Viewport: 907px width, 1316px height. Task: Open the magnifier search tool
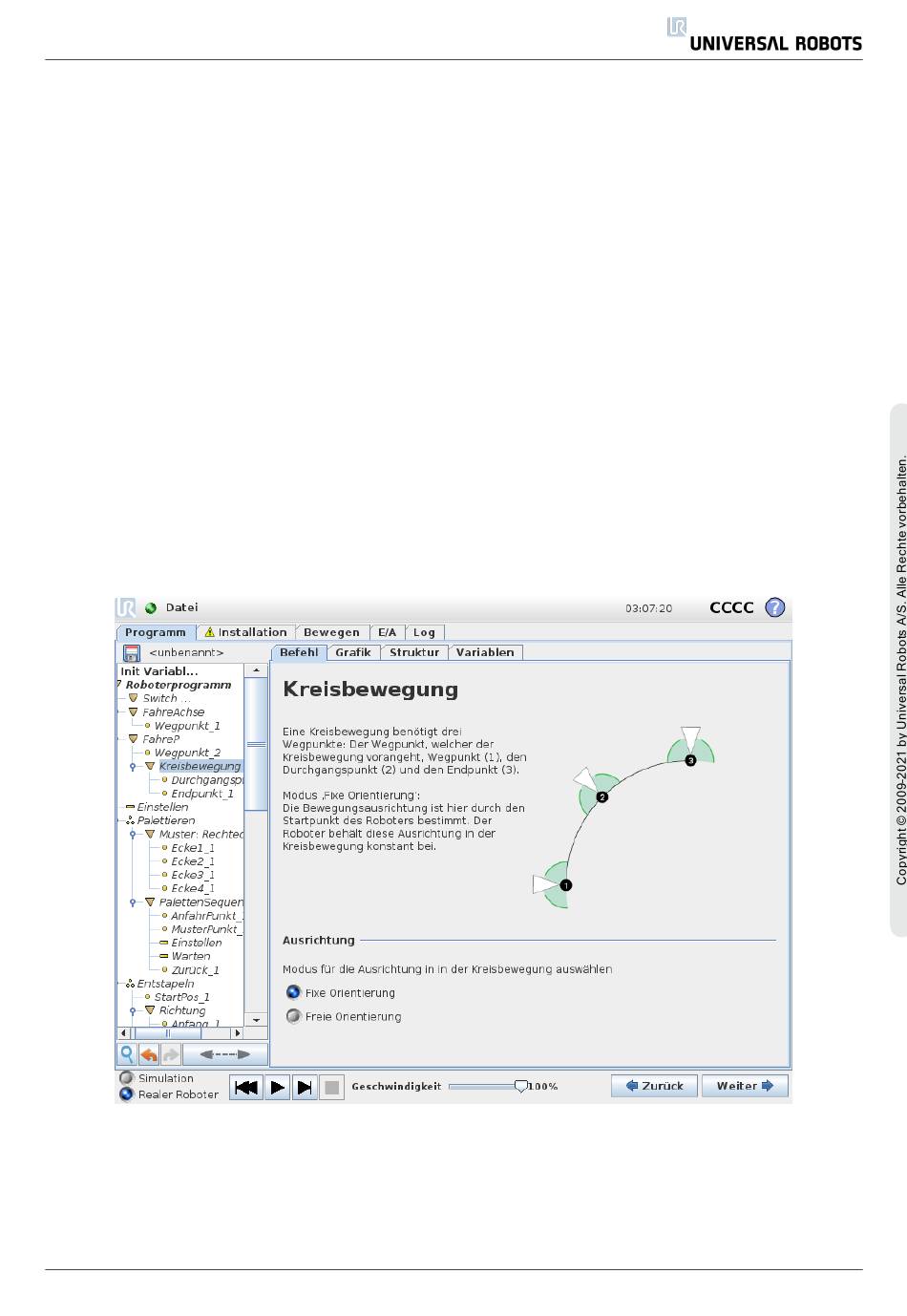127,1054
